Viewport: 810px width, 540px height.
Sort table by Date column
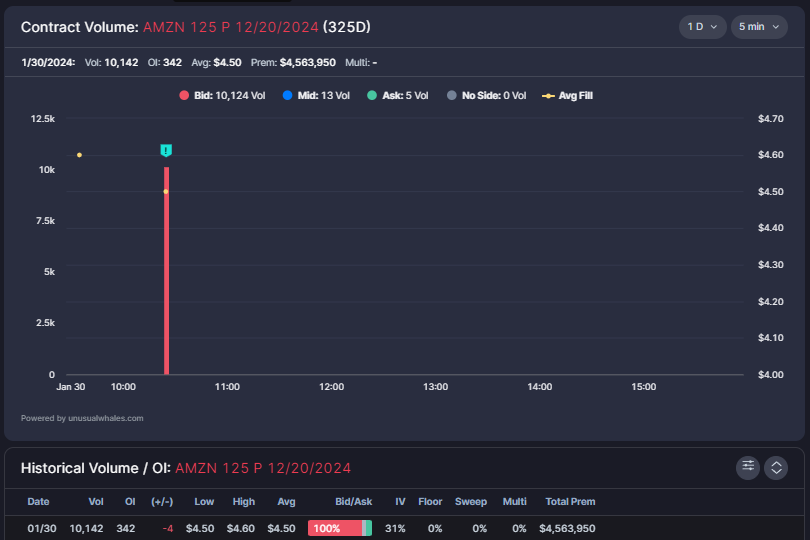(38, 502)
